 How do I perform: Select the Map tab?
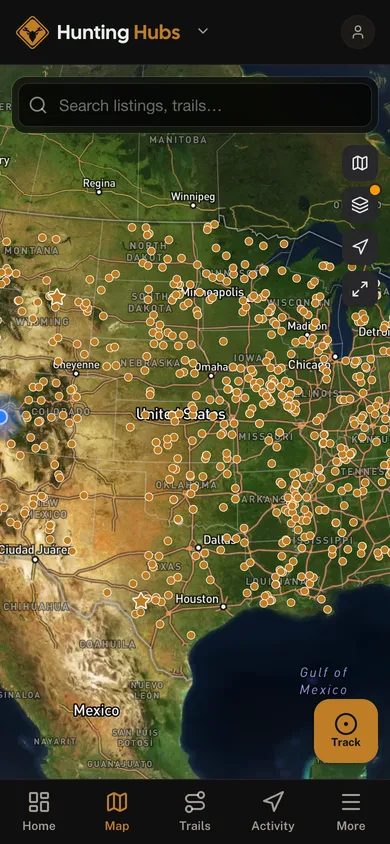pos(117,811)
